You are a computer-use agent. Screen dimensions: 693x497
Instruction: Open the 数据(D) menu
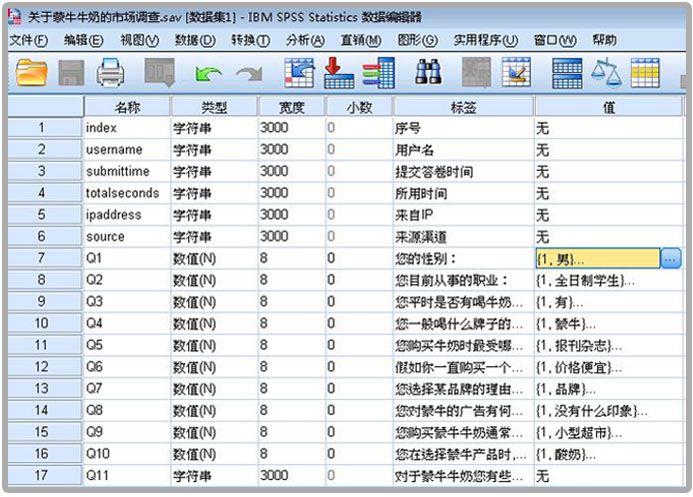pos(195,41)
